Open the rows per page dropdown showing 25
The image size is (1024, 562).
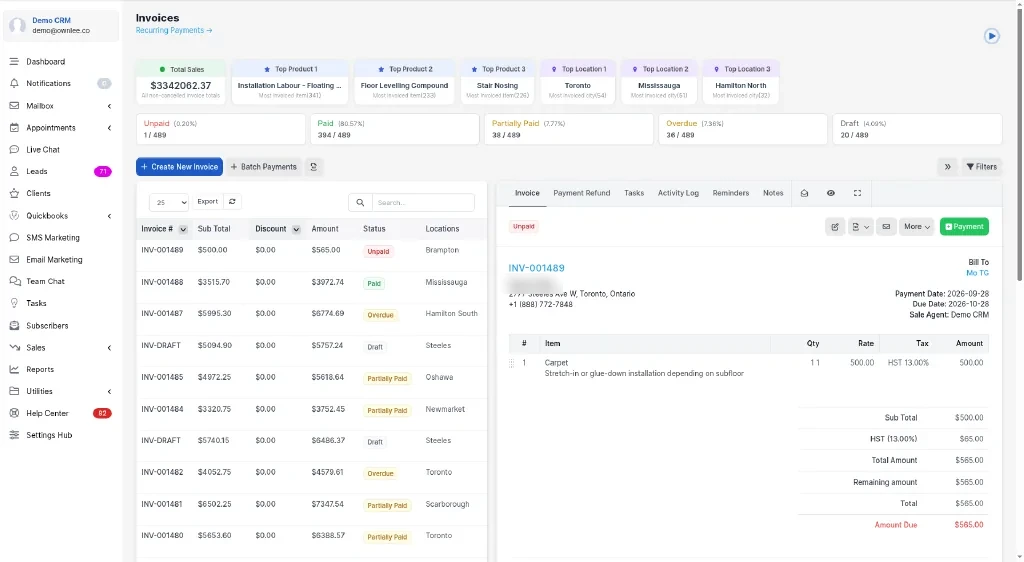point(168,202)
